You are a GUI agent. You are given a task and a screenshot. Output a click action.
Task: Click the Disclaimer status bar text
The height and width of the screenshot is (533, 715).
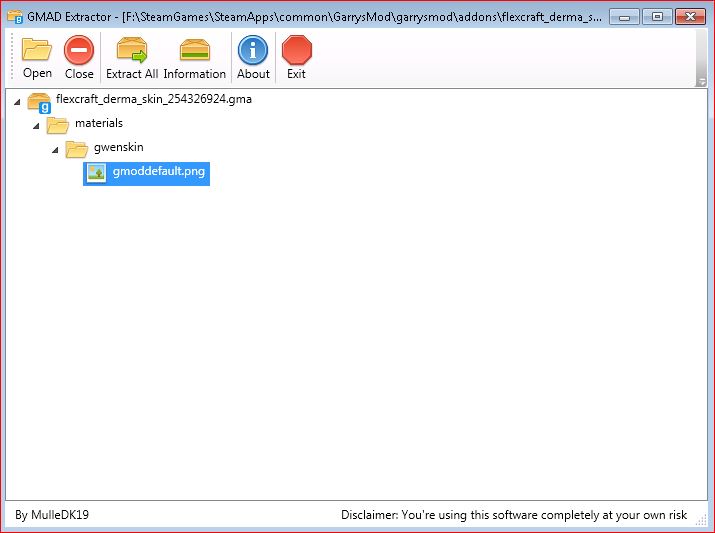[514, 515]
